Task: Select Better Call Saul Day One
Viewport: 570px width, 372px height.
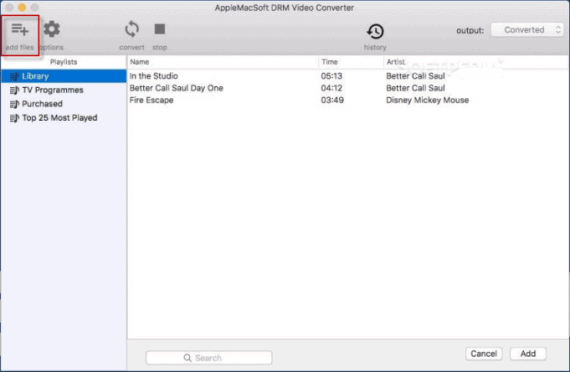Action: (348, 88)
